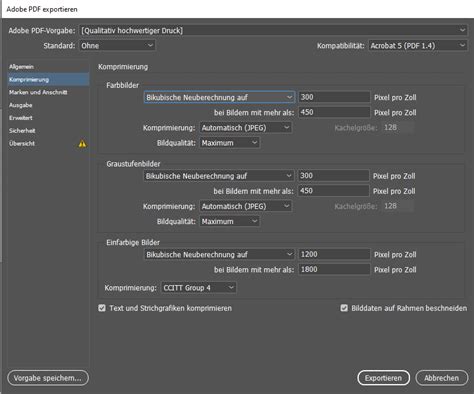Viewport: 474px width, 394px height.
Task: Toggle Text und Strichgrafiken komprimieren checkbox
Action: [102, 308]
